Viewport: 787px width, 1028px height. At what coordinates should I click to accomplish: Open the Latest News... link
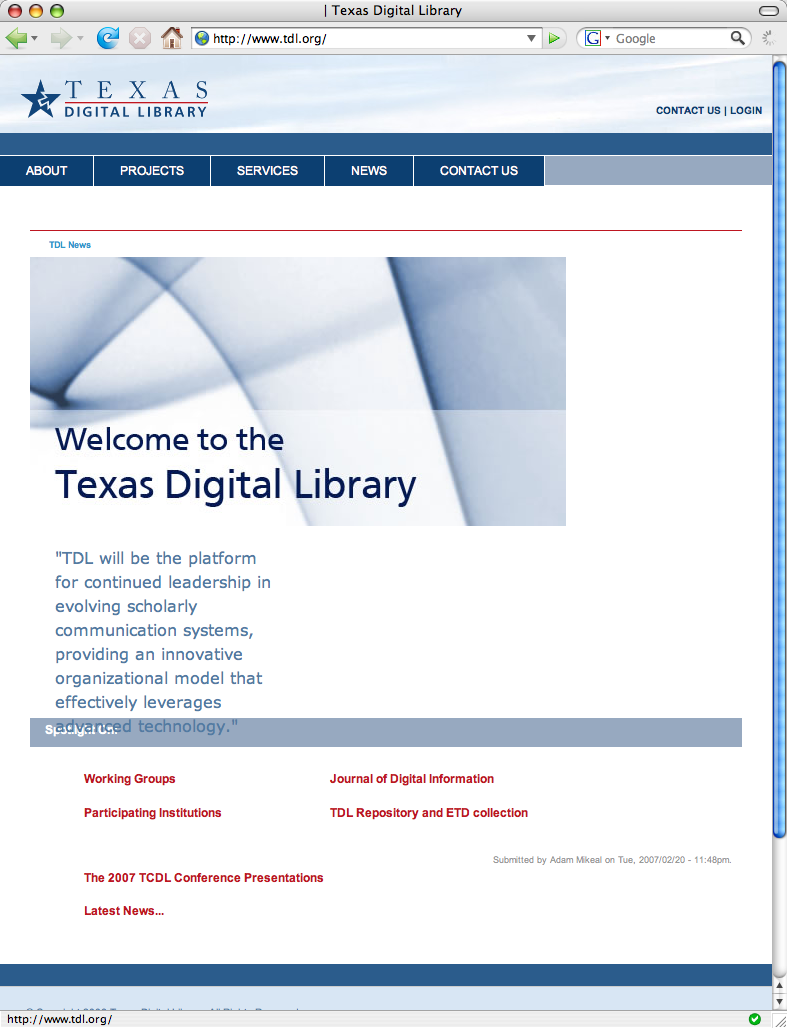click(x=124, y=911)
